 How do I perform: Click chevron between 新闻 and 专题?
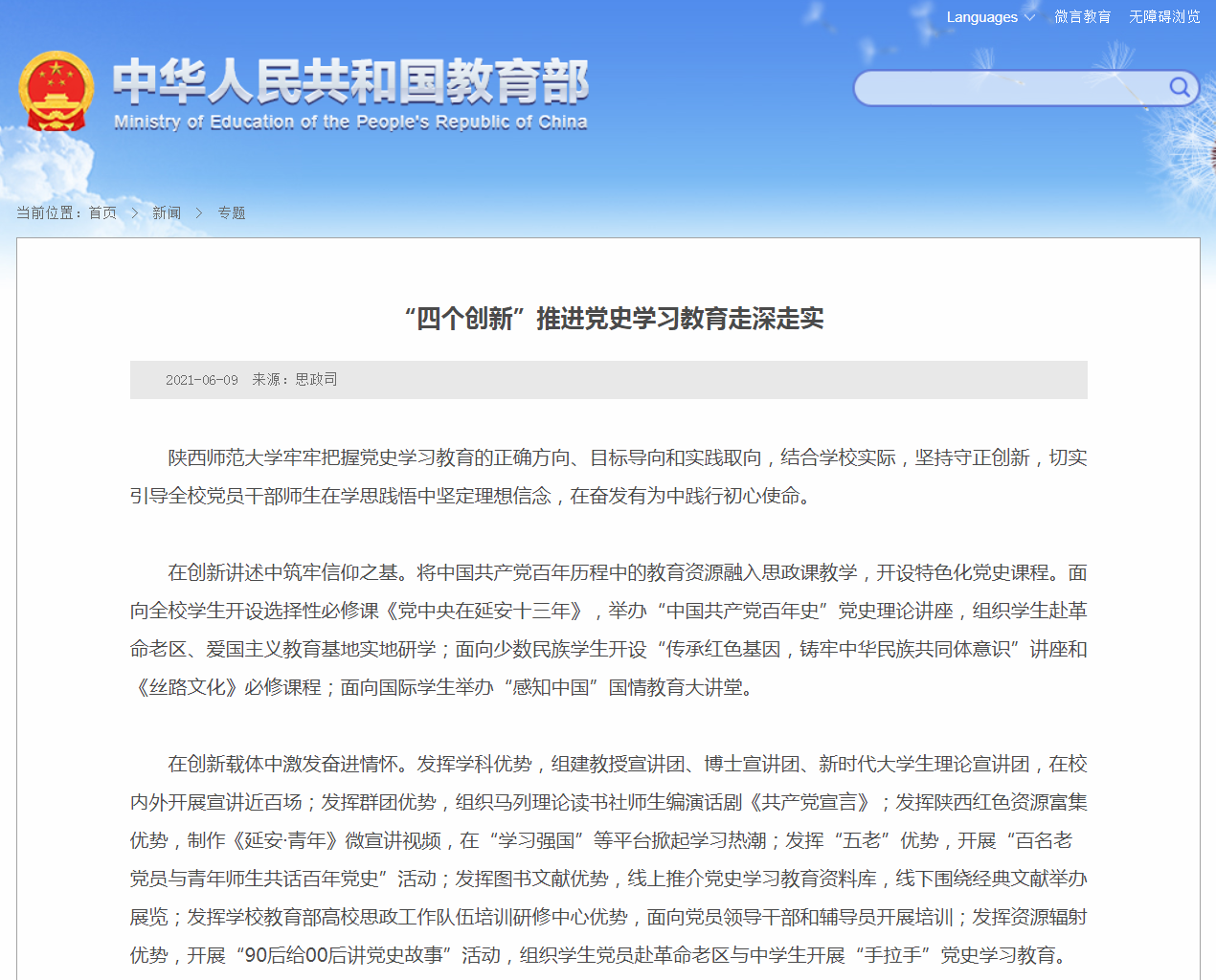(199, 213)
